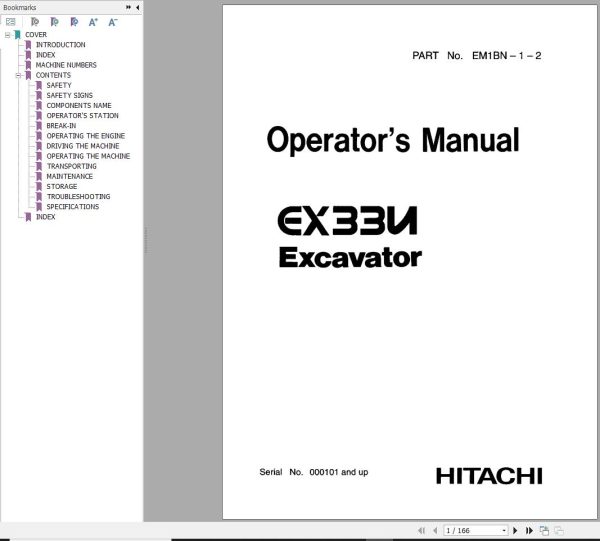Viewport: 600px width, 541px height.
Task: Click the third bookmark flag toolbar icon
Action: click(74, 22)
